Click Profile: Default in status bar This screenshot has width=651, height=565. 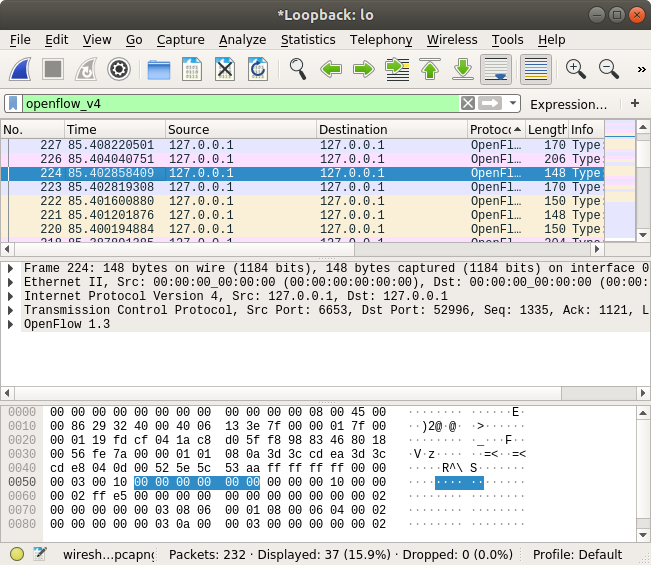577,555
